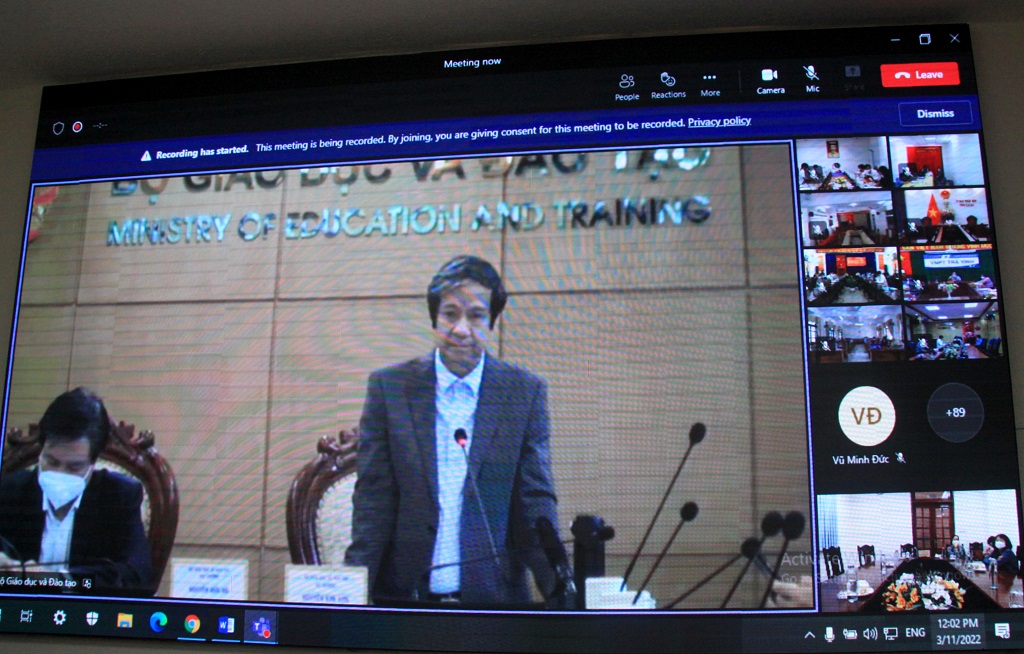Viewport: 1024px width, 654px height.
Task: Click the More options ellipsis
Action: (709, 84)
